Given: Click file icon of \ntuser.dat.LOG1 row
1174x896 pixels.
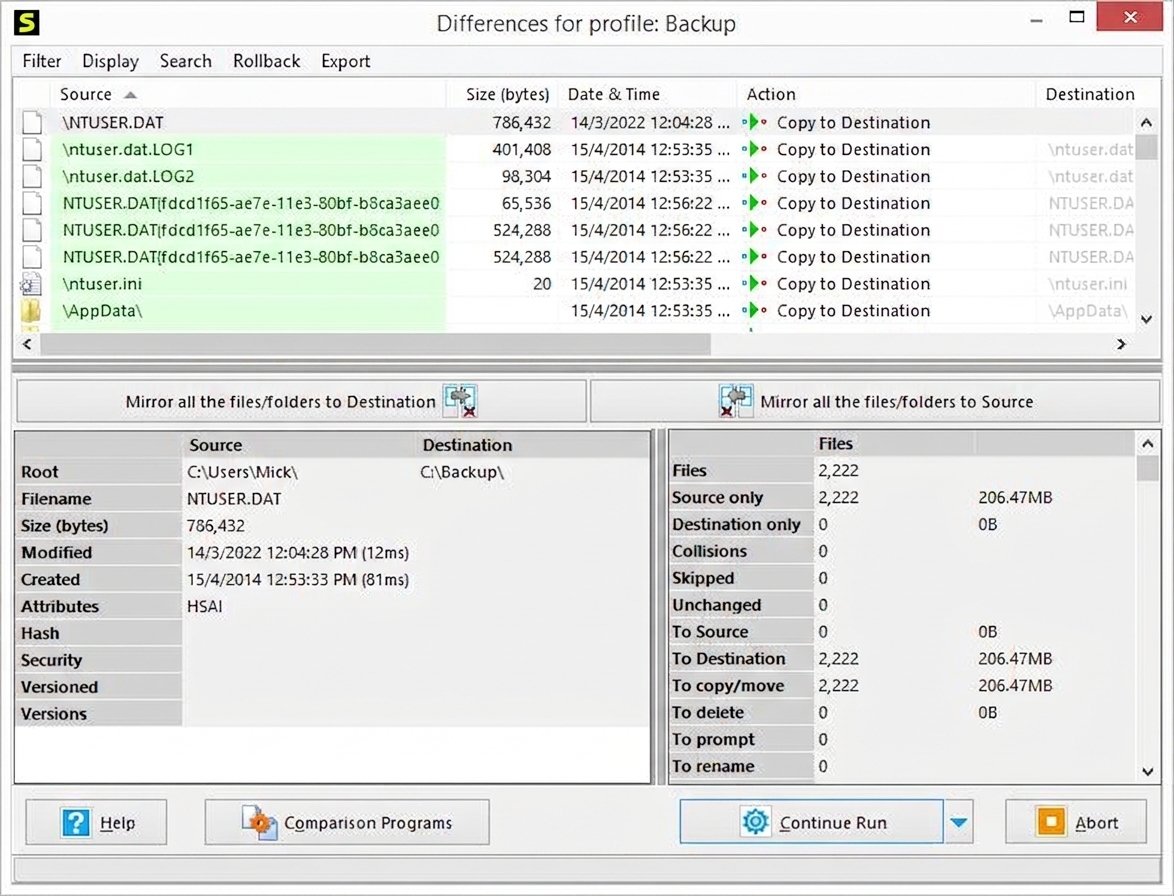Looking at the screenshot, I should coord(31,150).
